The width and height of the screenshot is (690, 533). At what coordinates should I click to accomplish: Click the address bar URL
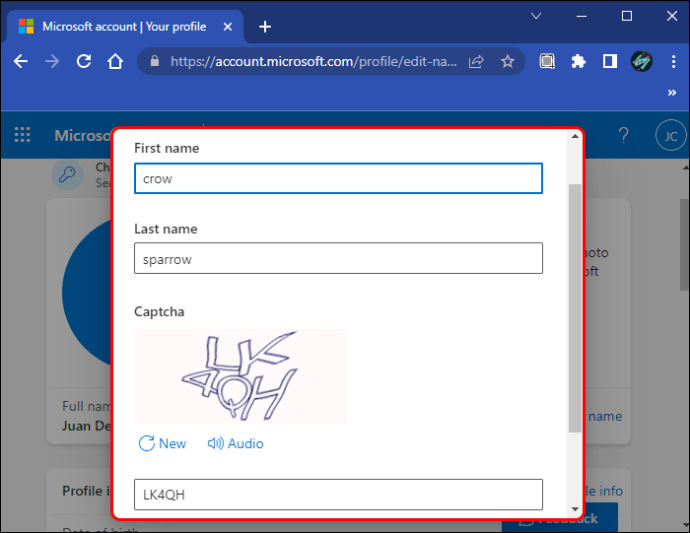[x=313, y=61]
